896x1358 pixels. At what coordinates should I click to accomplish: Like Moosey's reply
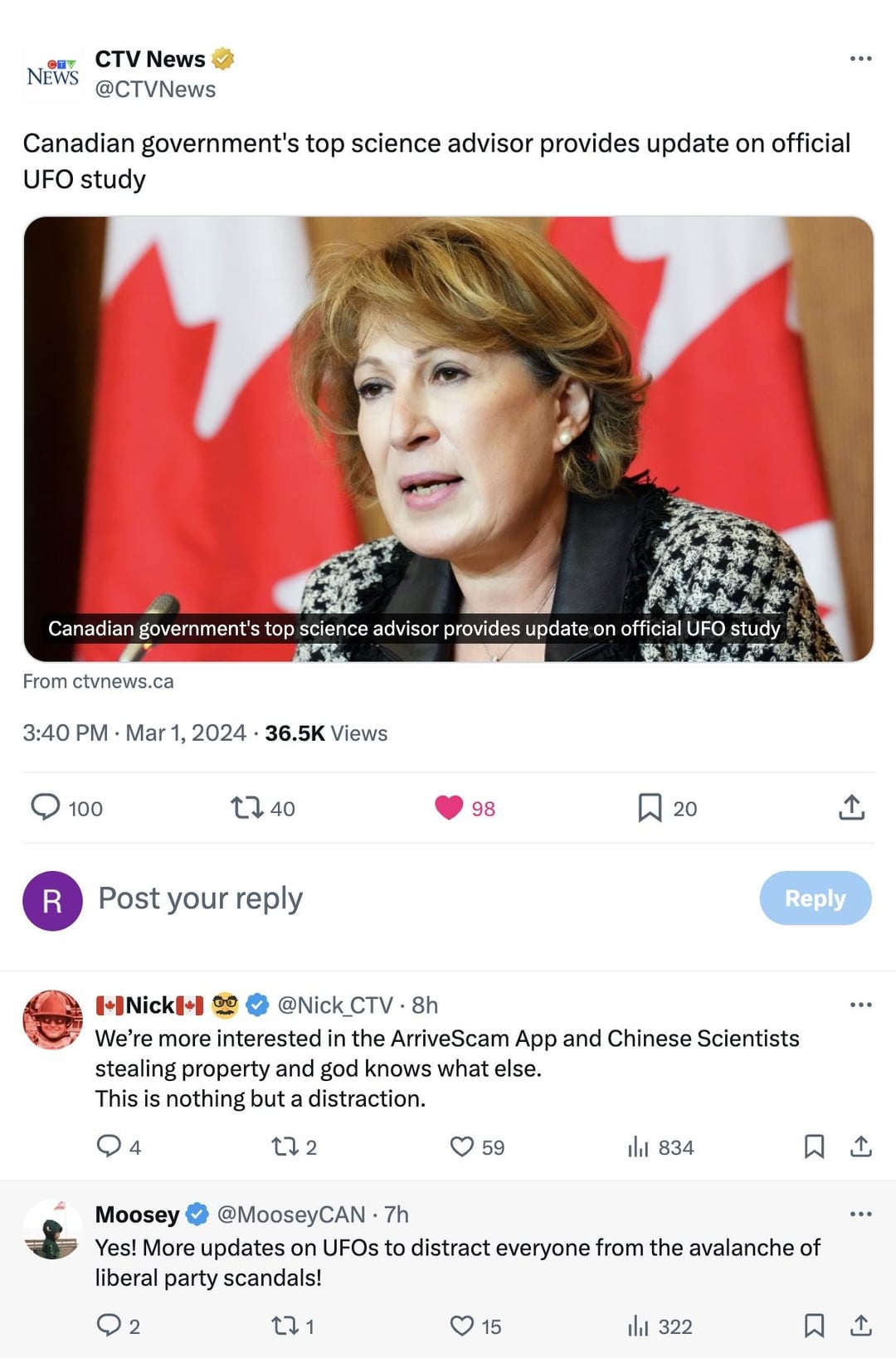click(461, 1326)
